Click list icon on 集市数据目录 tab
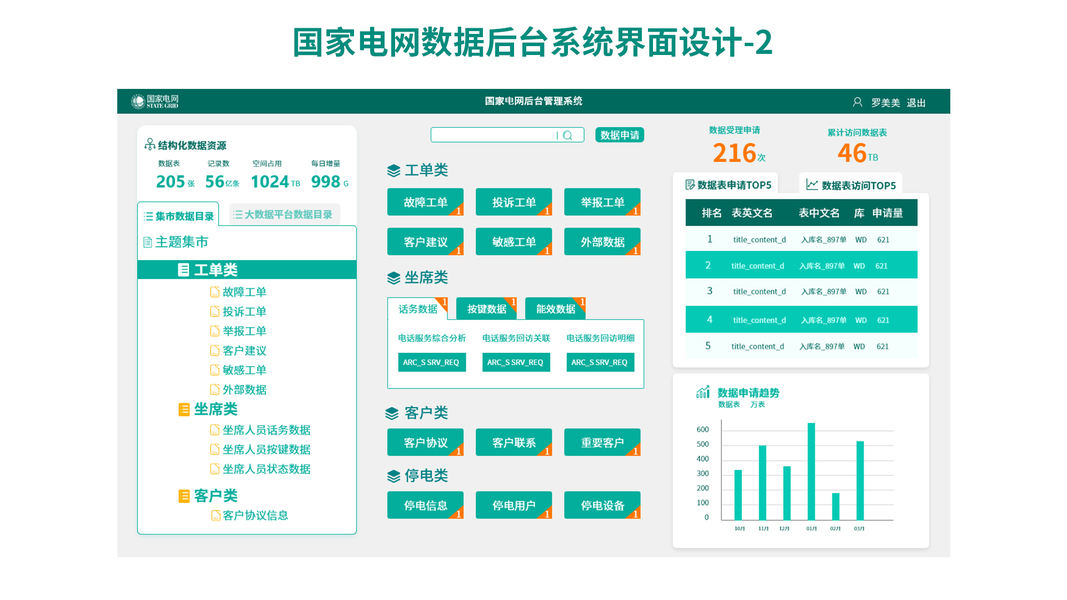This screenshot has width=1067, height=600. tap(148, 216)
